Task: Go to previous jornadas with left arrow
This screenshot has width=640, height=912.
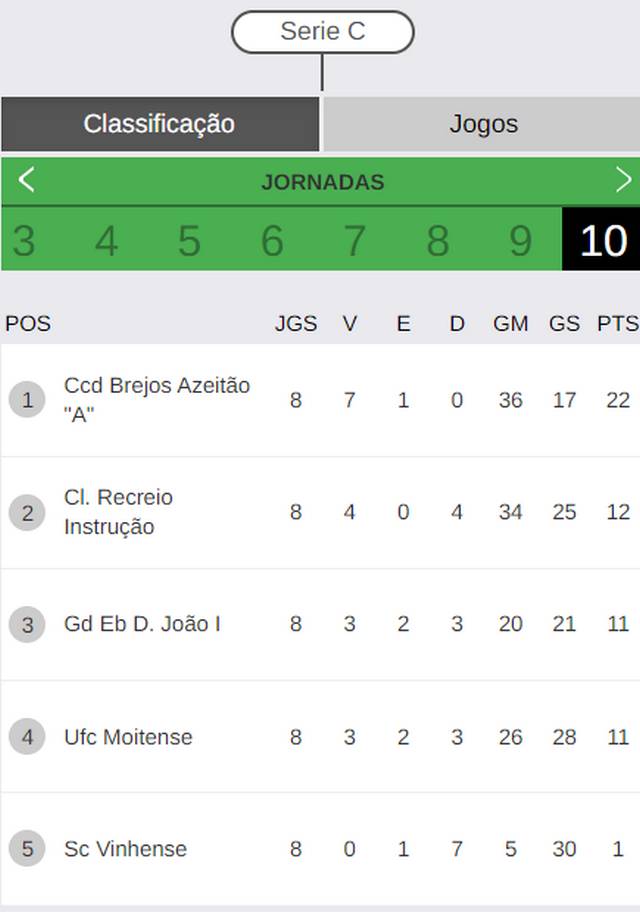Action: tap(26, 180)
